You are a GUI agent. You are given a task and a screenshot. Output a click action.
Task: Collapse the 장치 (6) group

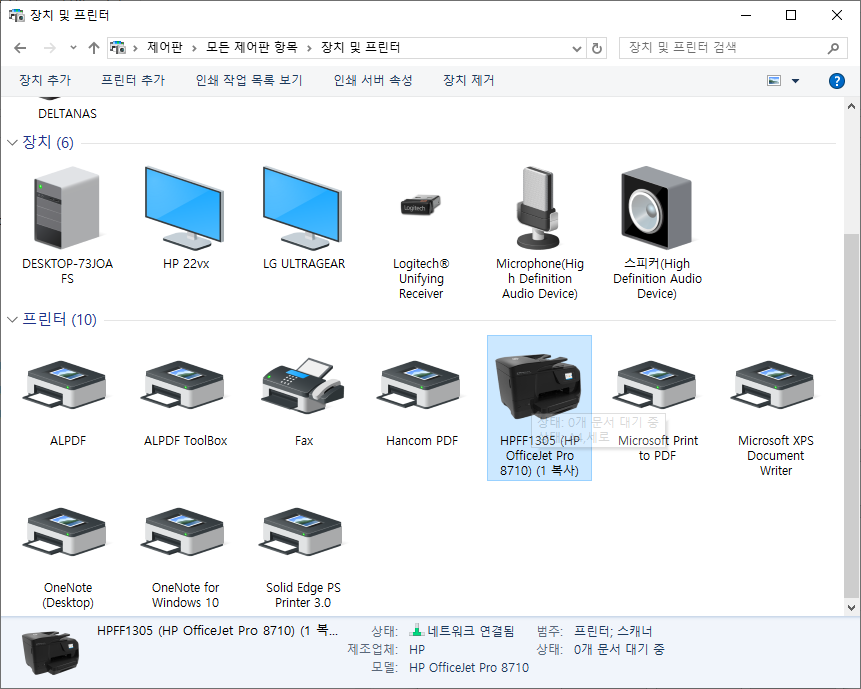coord(12,143)
